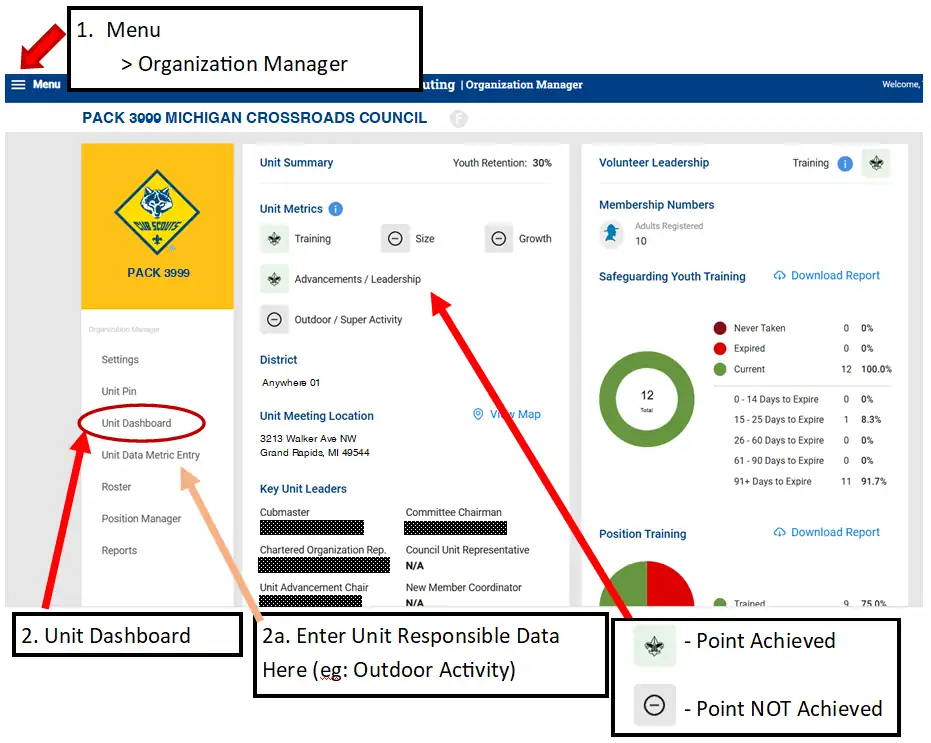Click the Membership Numbers heading
Screen dimensions: 931x743
(x=656, y=205)
